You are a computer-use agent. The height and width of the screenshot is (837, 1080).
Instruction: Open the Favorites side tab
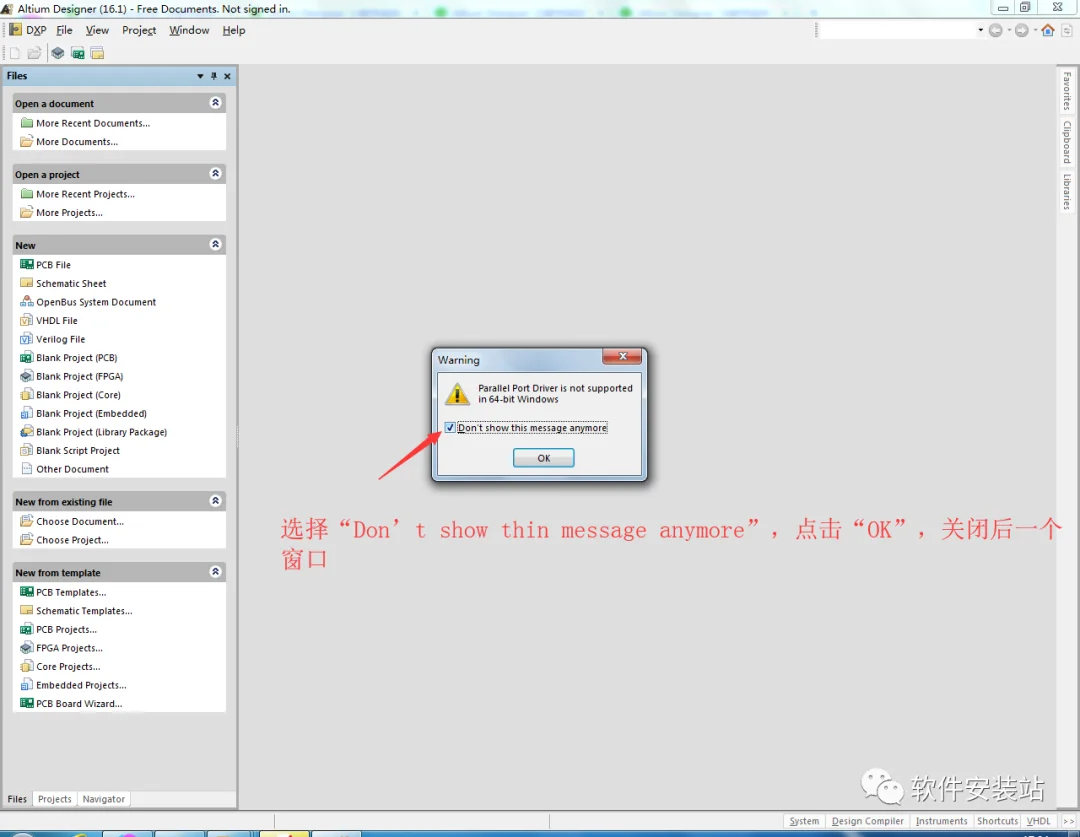(1066, 91)
